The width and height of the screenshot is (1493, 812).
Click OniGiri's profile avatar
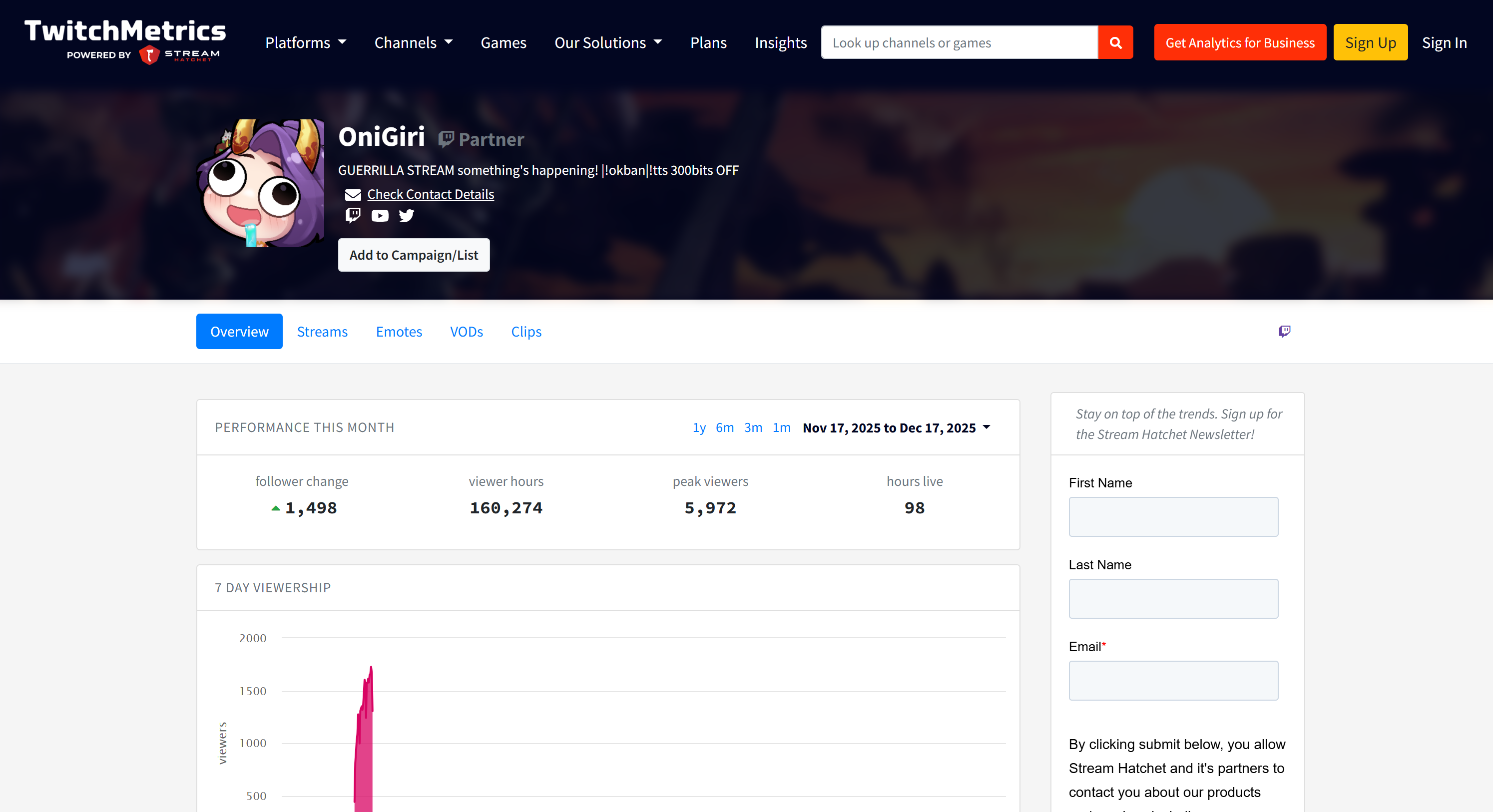pos(262,183)
